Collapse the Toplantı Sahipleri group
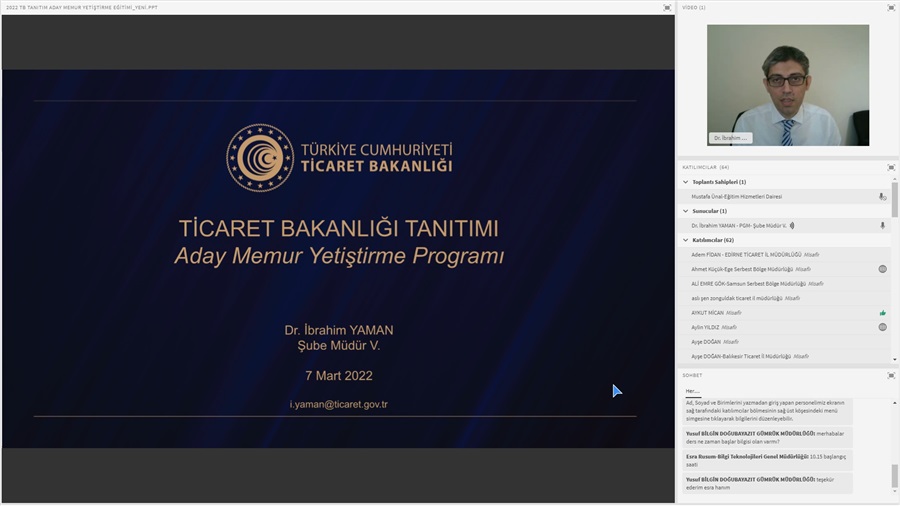Viewport: 900px width, 506px height. (x=686, y=182)
